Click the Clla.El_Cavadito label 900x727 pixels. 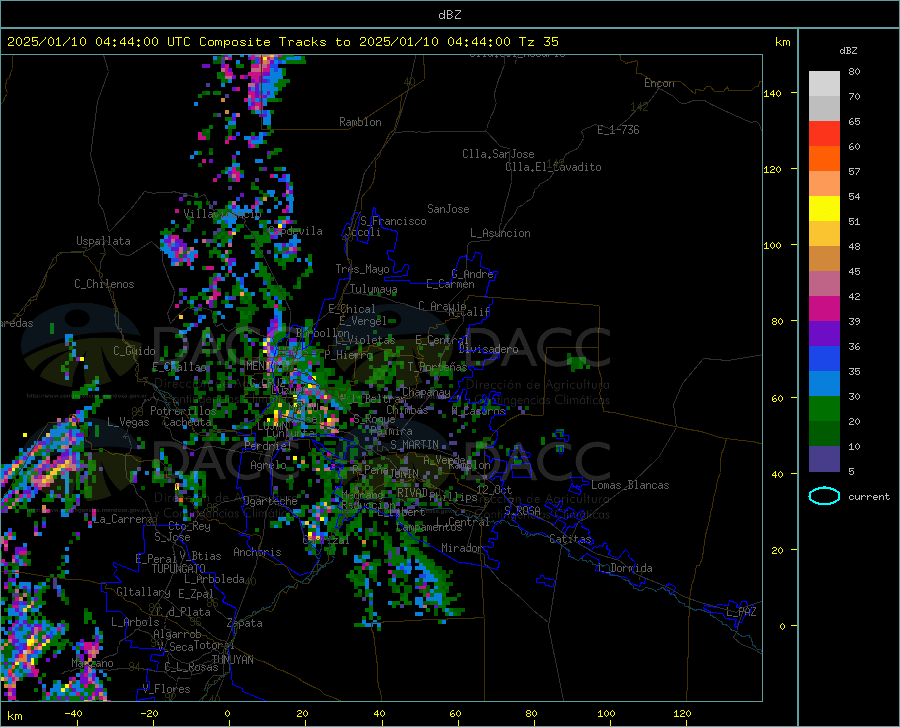553,167
